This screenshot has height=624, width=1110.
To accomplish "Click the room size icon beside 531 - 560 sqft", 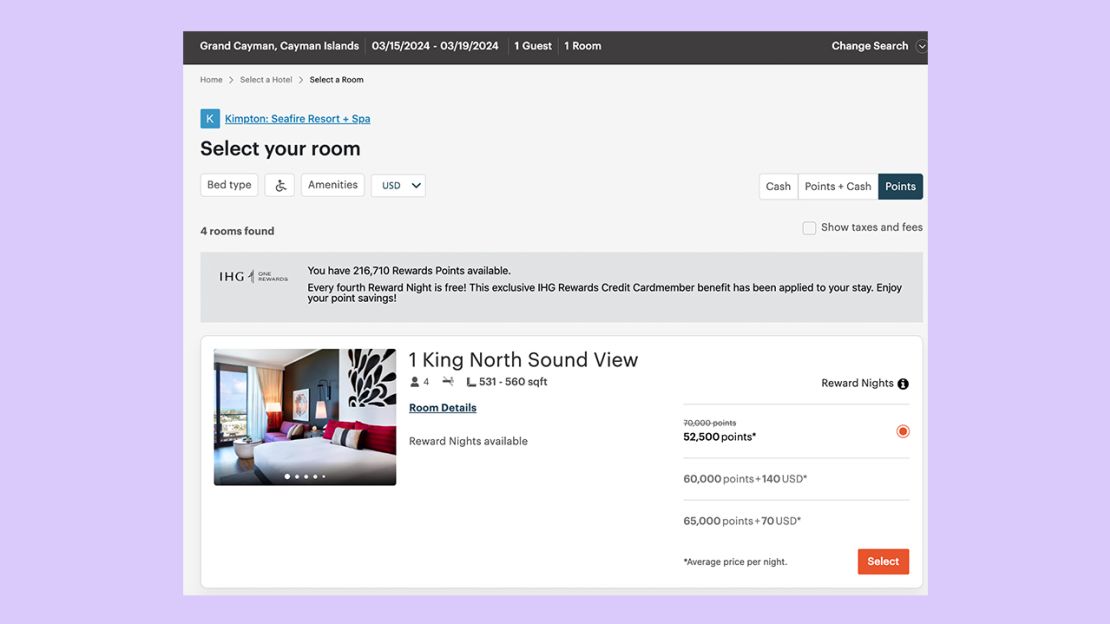I will point(471,382).
